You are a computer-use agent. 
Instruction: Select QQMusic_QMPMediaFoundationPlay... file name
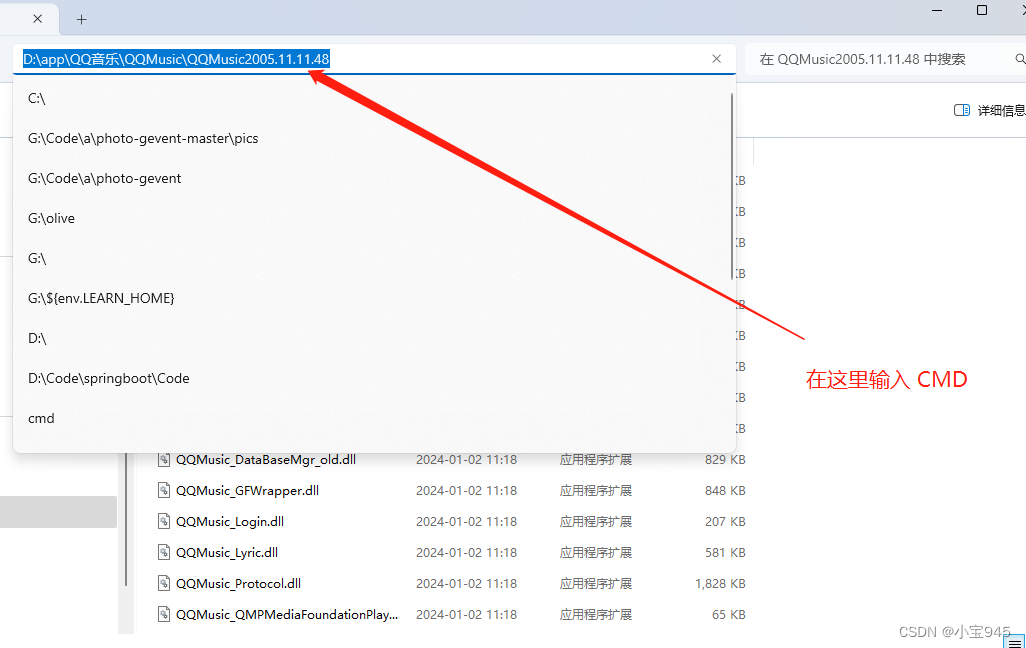tap(287, 615)
